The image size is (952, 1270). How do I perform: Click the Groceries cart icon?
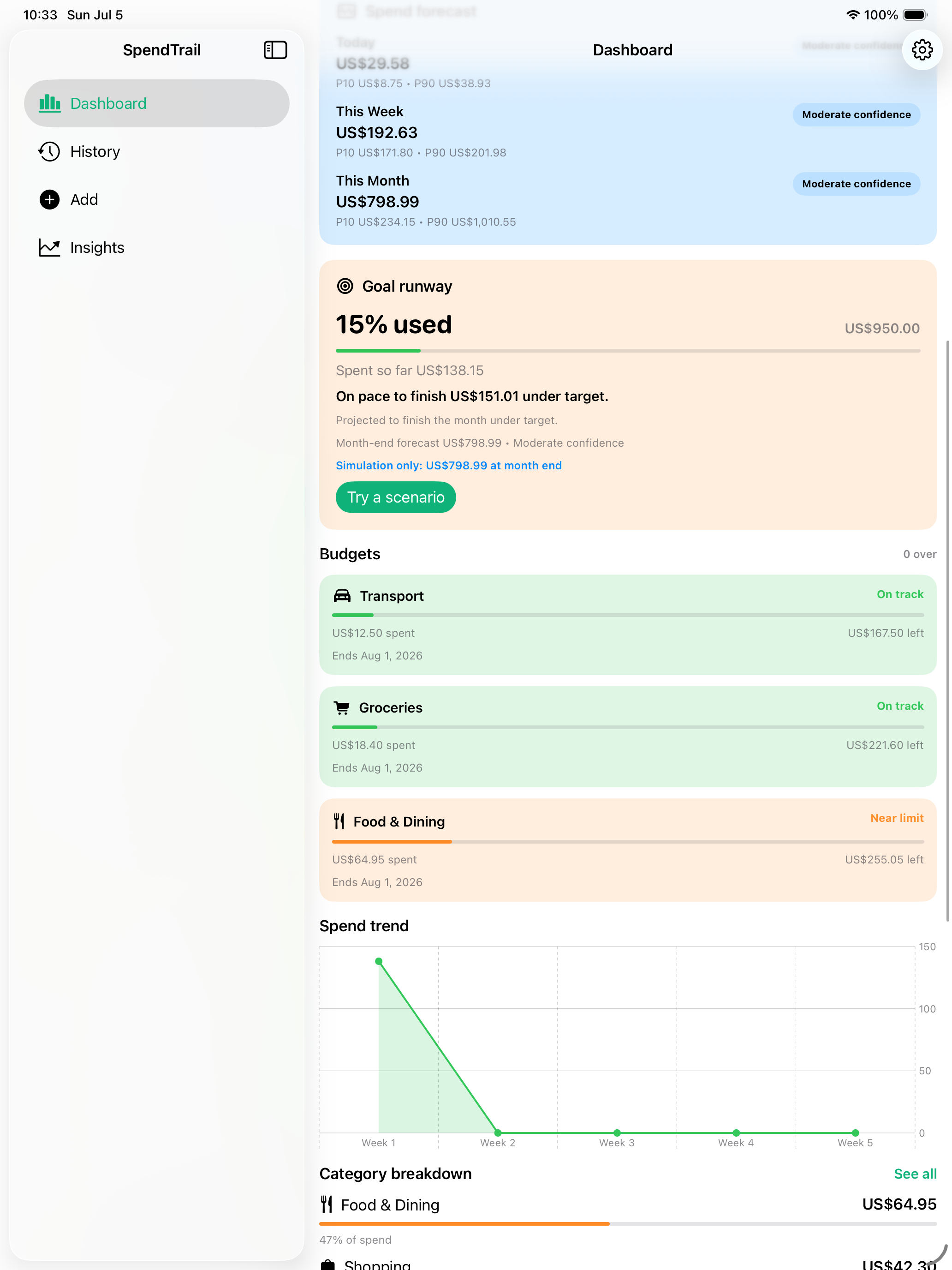coord(341,708)
